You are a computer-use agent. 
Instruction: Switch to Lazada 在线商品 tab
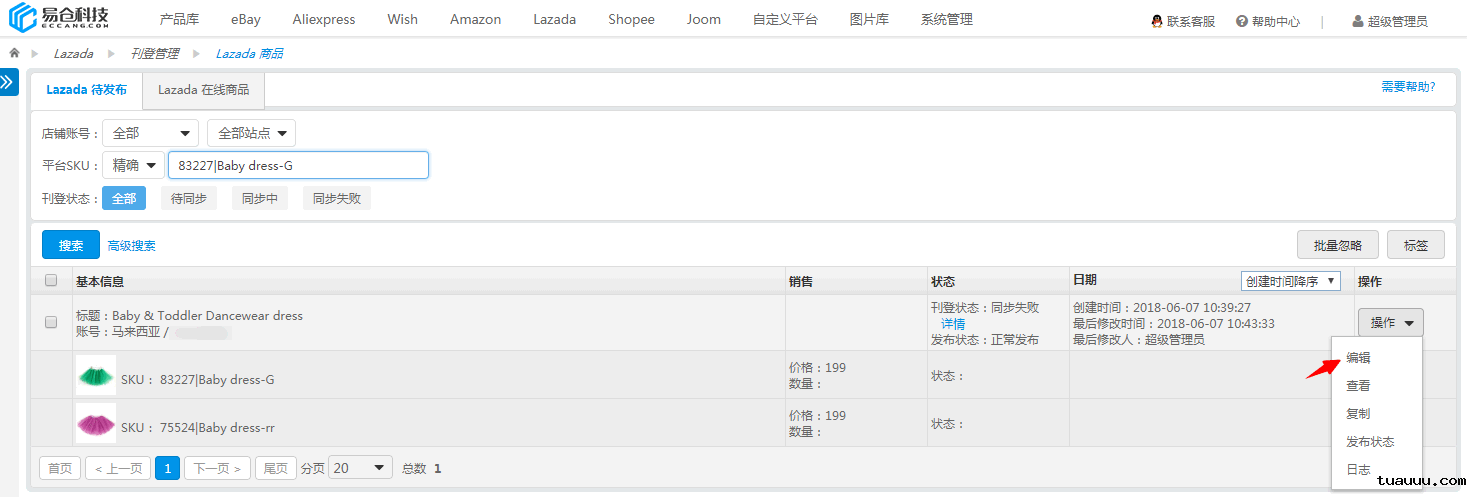[x=203, y=89]
